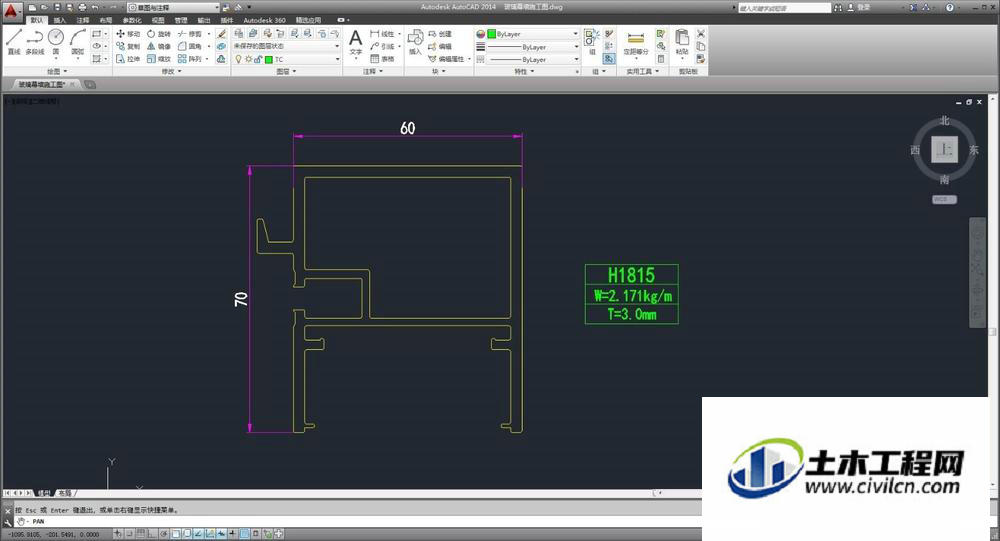This screenshot has height=541, width=1000.
Task: Open the Help question-mark icon
Action: click(x=950, y=7)
